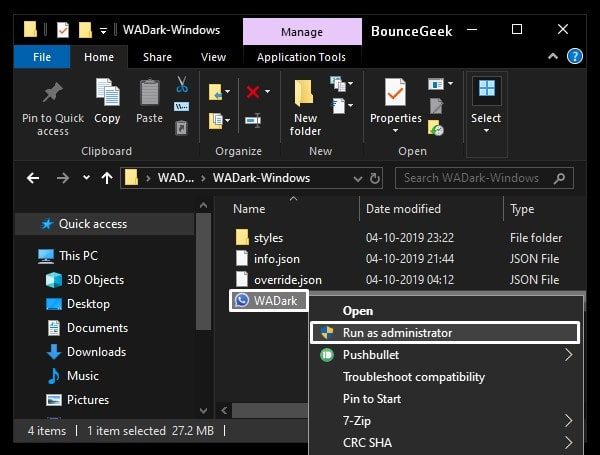Image resolution: width=600 pixels, height=455 pixels.
Task: Expand 7-Zip submenu arrow
Action: pyautogui.click(x=569, y=421)
